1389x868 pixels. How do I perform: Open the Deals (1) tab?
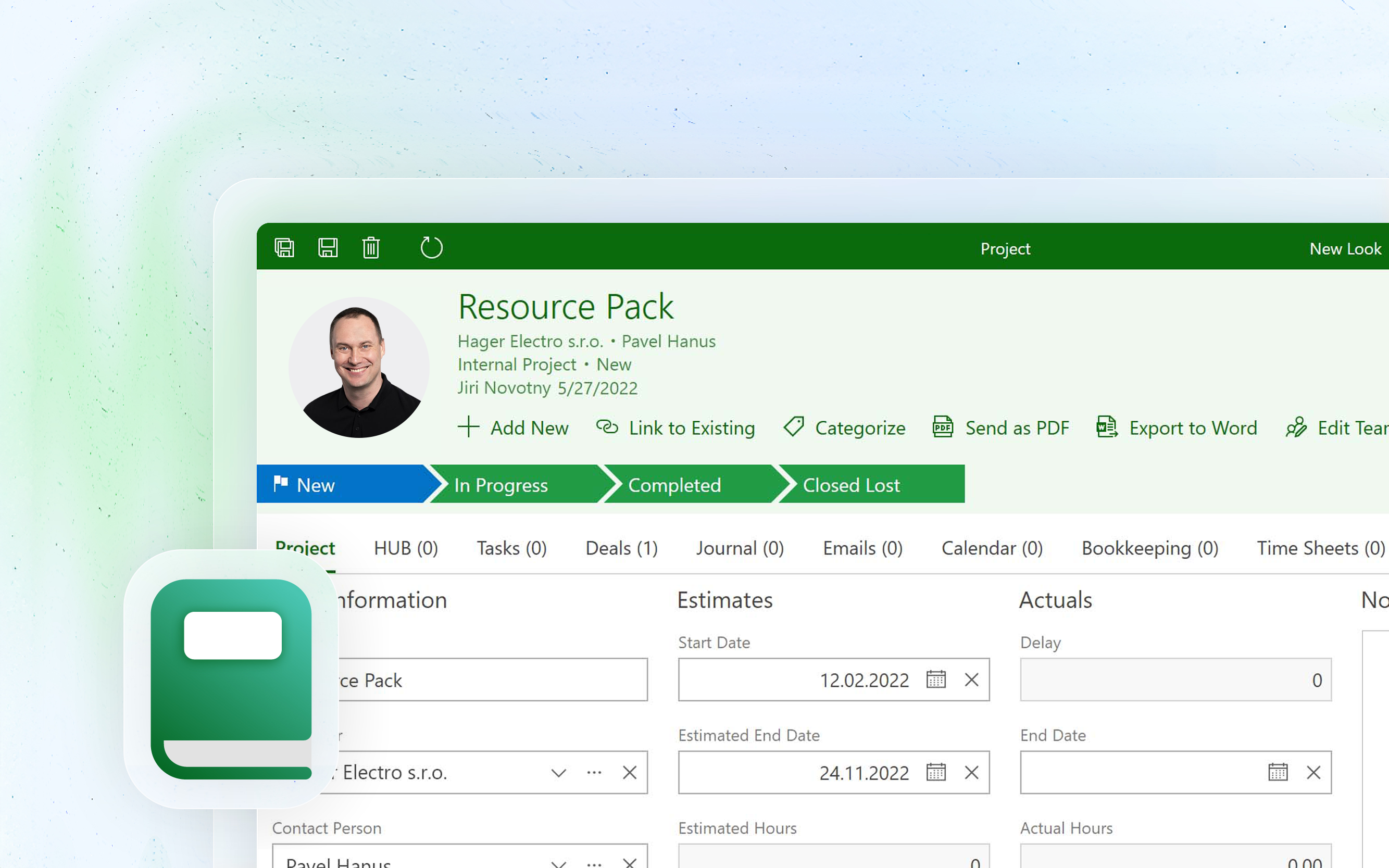621,548
